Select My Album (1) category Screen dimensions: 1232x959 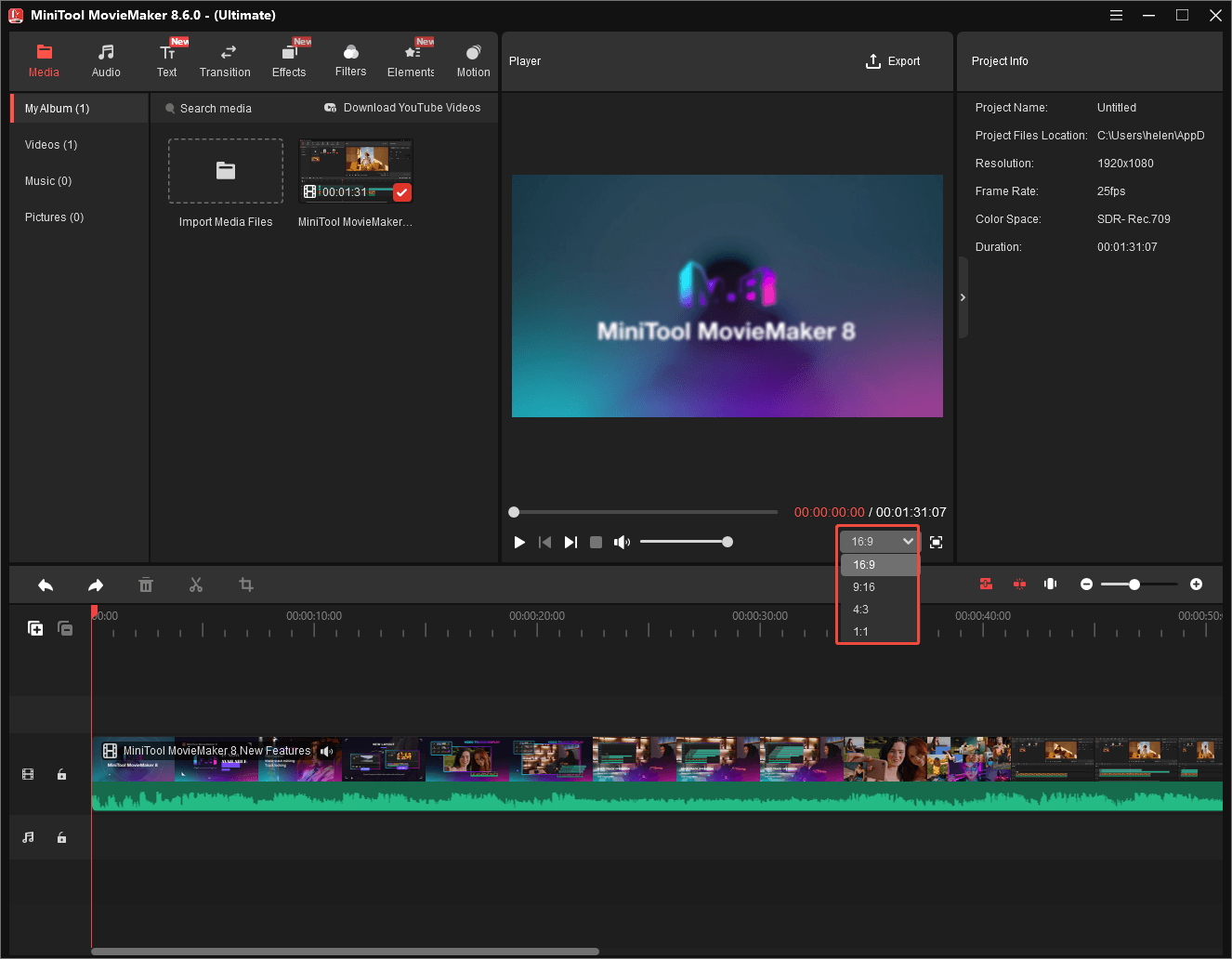pos(80,109)
